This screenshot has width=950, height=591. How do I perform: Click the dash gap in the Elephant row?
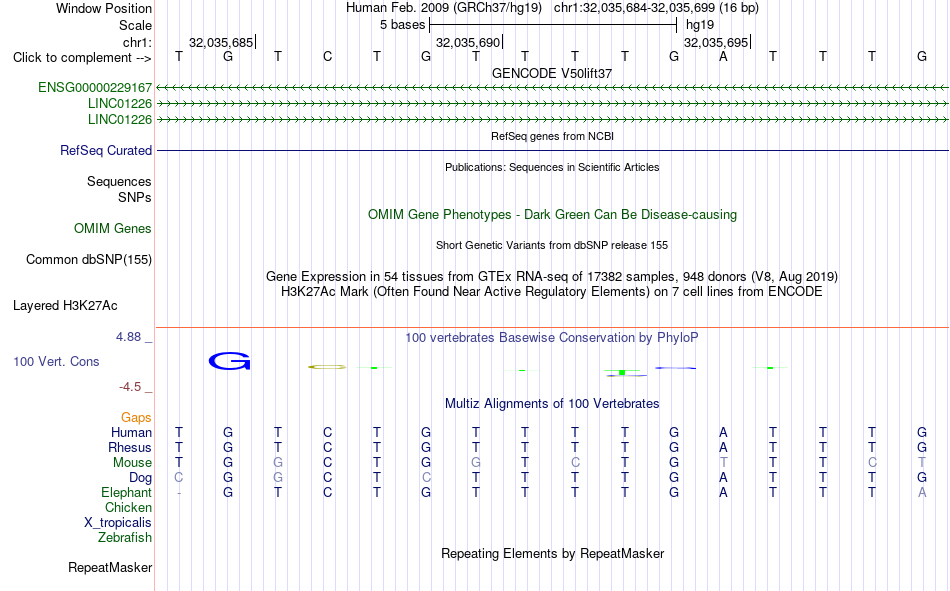coord(179,493)
